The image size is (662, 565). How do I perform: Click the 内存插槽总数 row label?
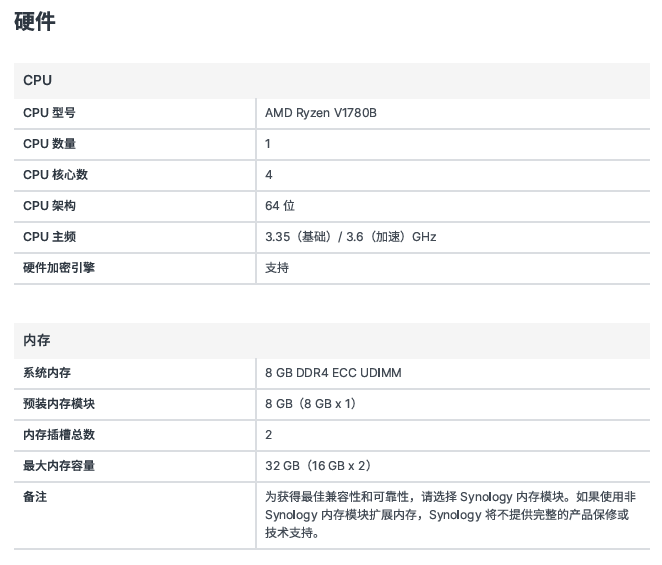tap(59, 435)
